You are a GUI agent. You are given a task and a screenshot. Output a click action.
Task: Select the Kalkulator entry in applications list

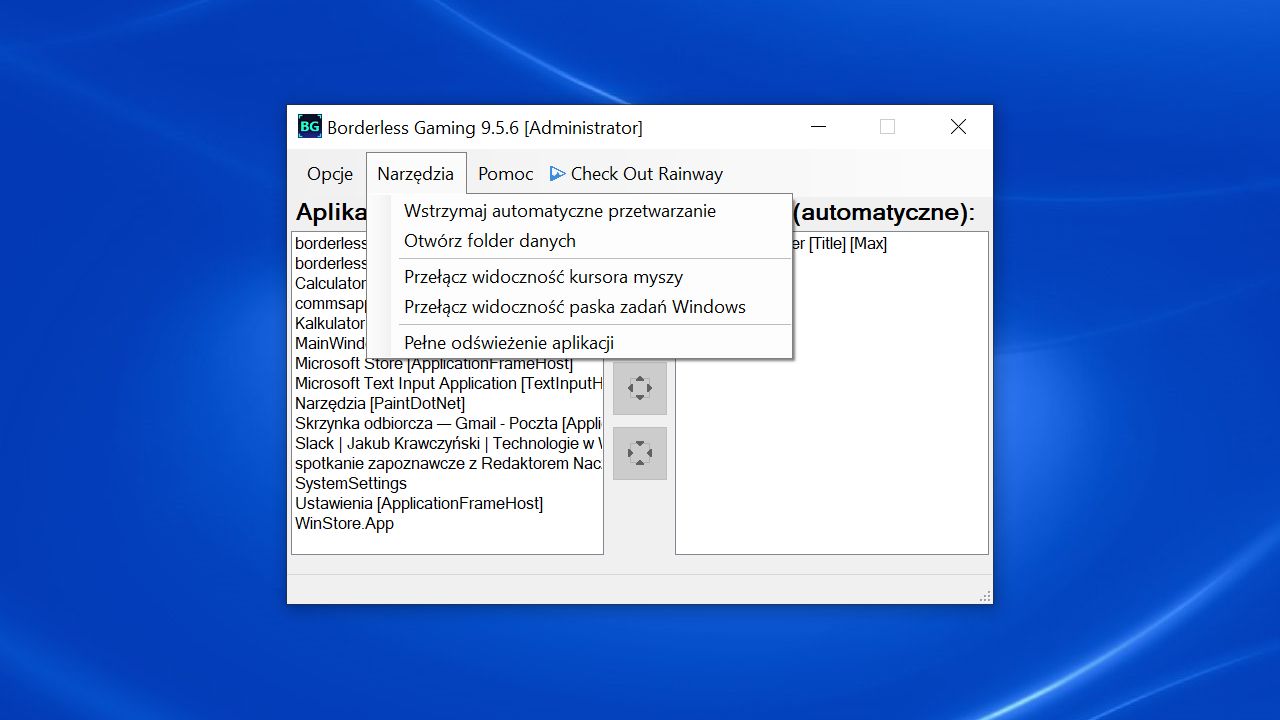[x=330, y=323]
